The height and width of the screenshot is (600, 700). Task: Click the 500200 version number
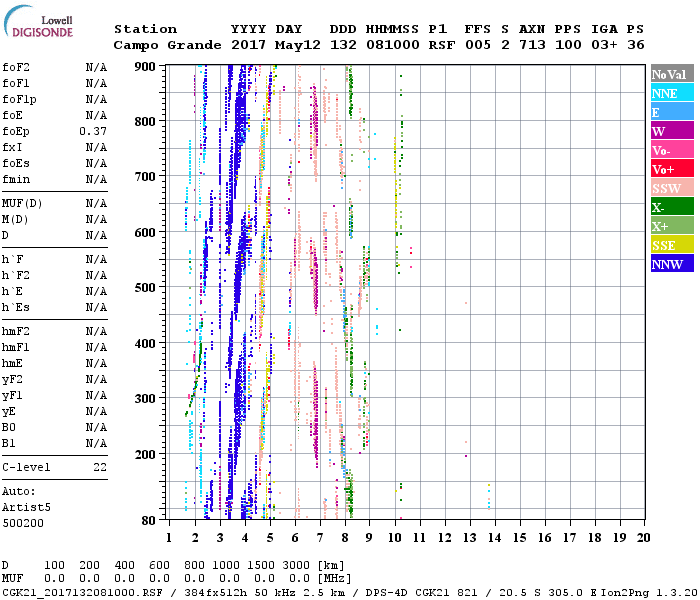pyautogui.click(x=23, y=524)
